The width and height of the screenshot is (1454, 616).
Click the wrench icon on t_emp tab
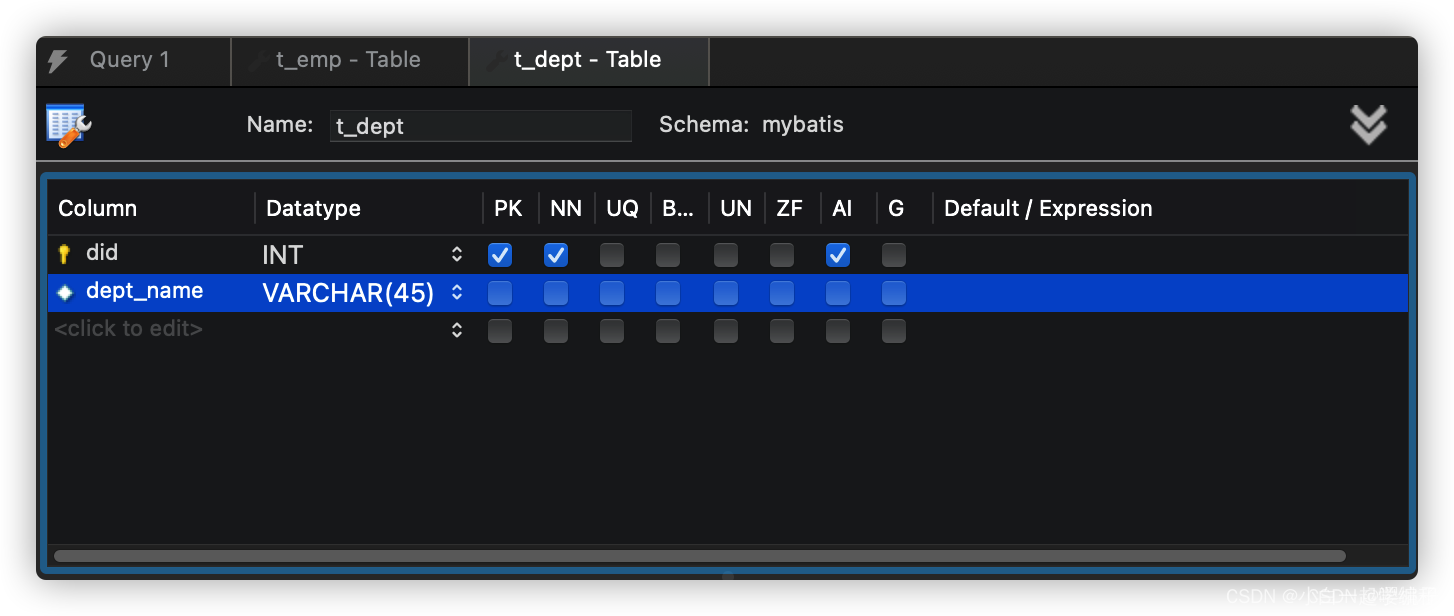coord(259,61)
